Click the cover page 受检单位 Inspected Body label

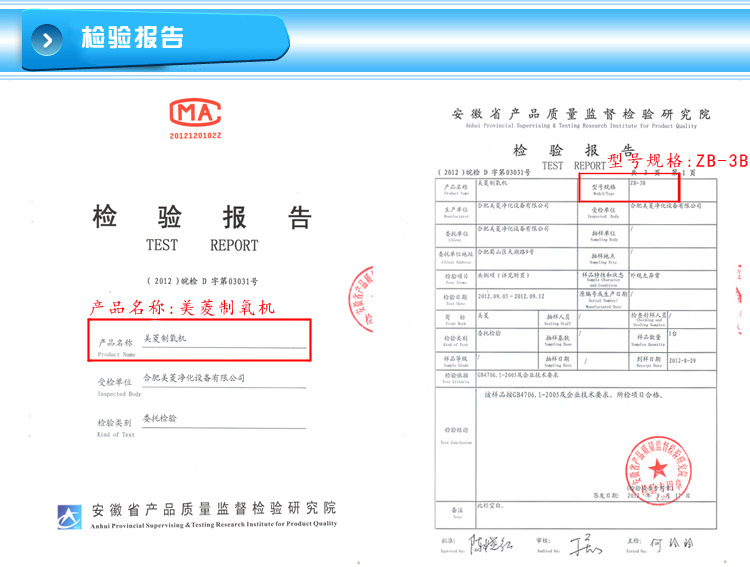pyautogui.click(x=119, y=387)
